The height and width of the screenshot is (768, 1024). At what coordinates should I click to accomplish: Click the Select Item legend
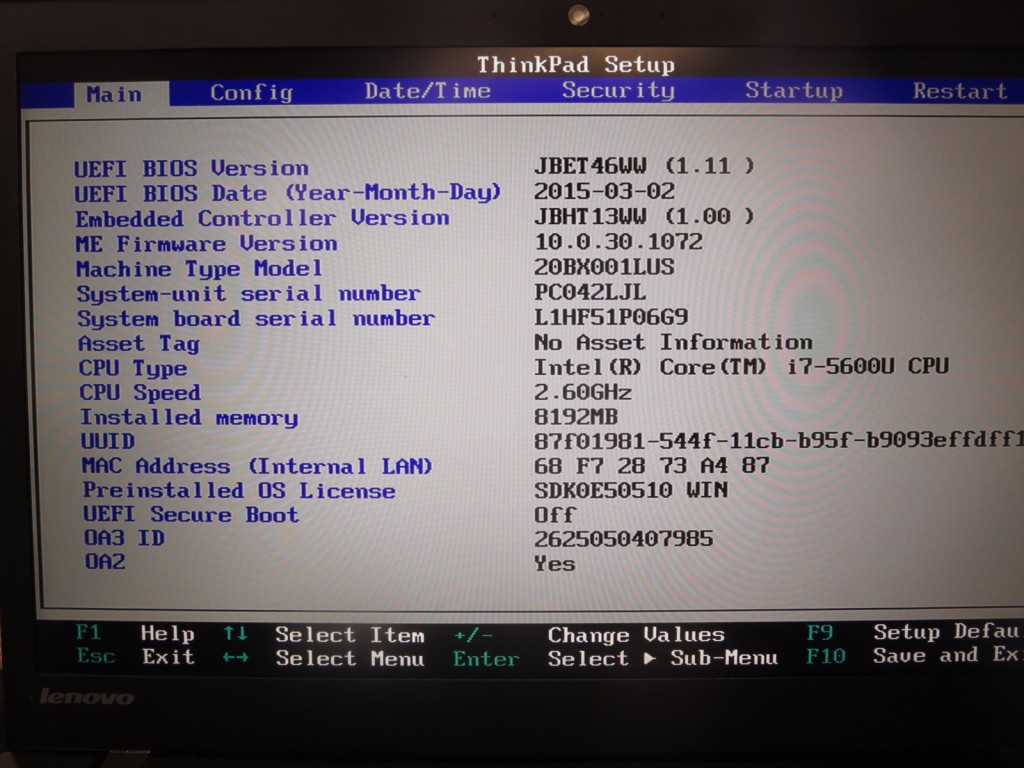click(x=350, y=635)
